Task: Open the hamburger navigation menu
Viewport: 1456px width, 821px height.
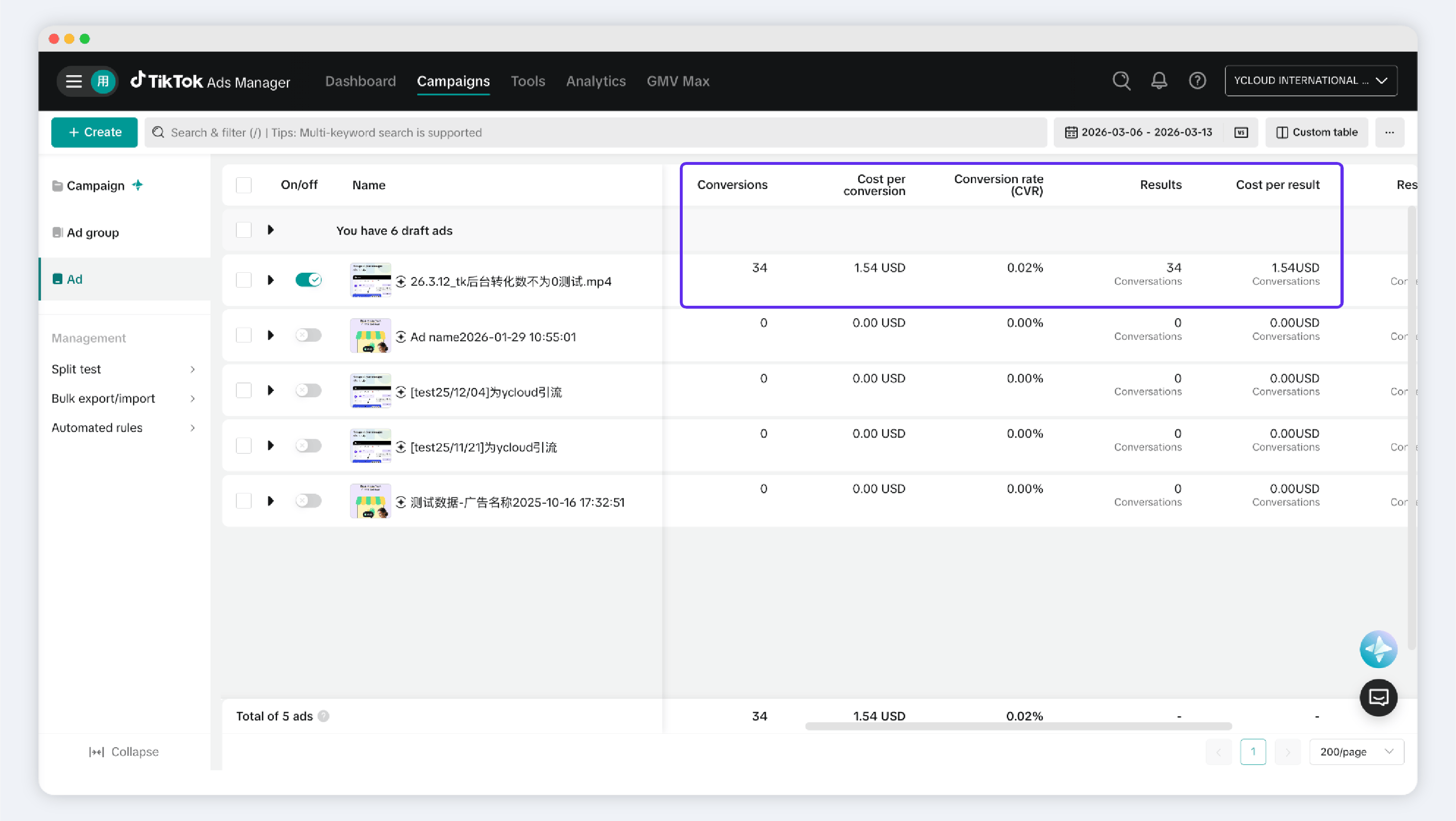Action: 73,81
